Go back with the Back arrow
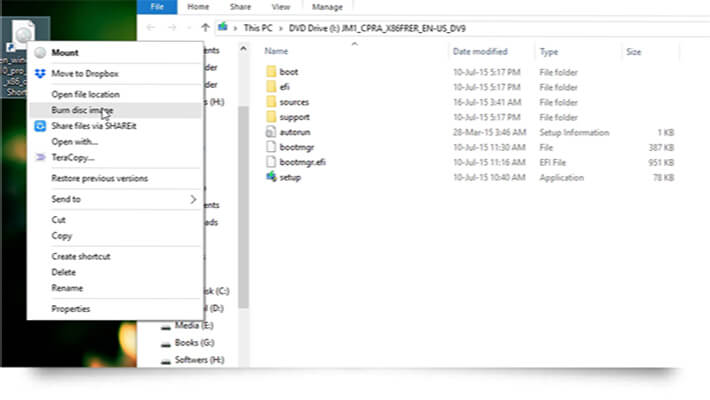The width and height of the screenshot is (710, 400). click(151, 28)
